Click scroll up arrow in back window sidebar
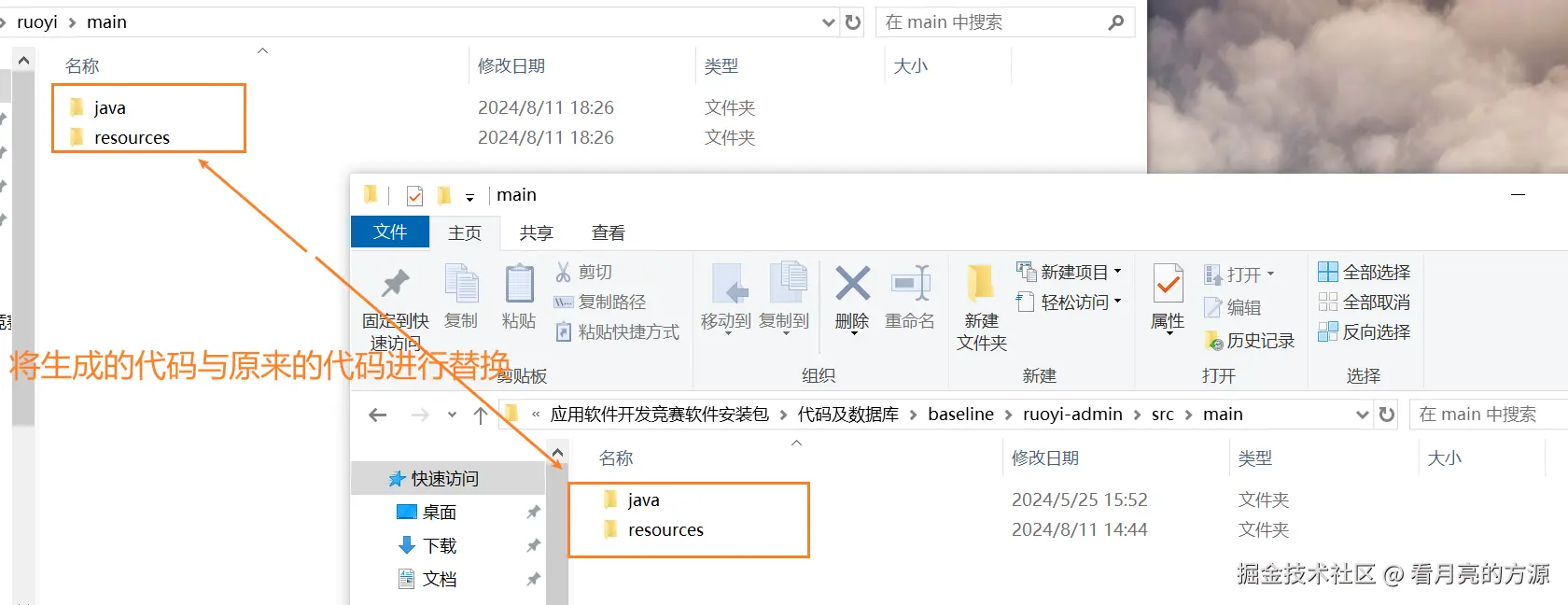The image size is (1568, 605). pos(23,61)
